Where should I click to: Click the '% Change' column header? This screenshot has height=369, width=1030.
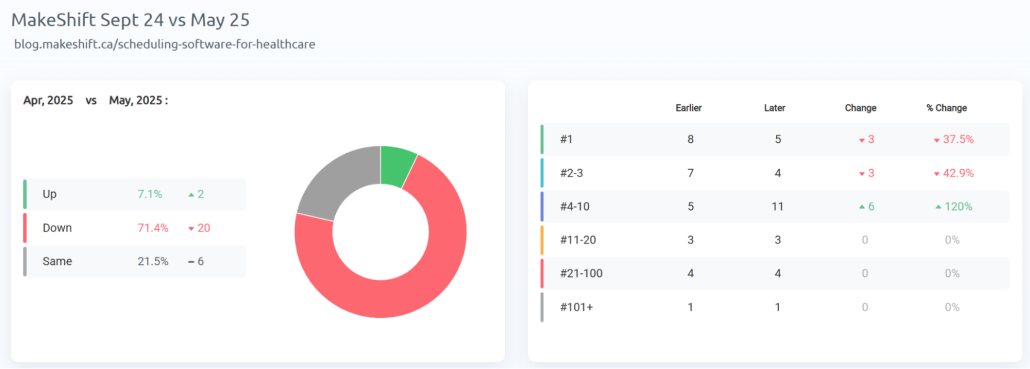click(947, 108)
